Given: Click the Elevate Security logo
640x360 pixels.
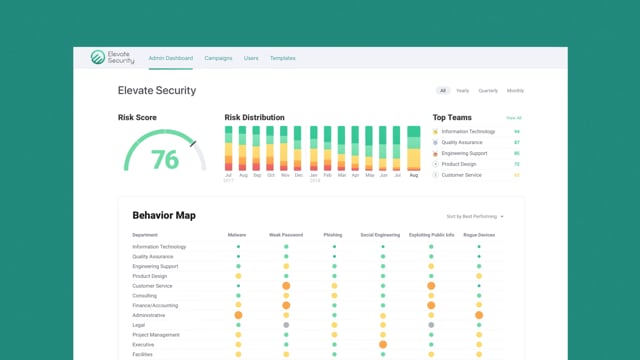Looking at the screenshot, I should (x=112, y=57).
